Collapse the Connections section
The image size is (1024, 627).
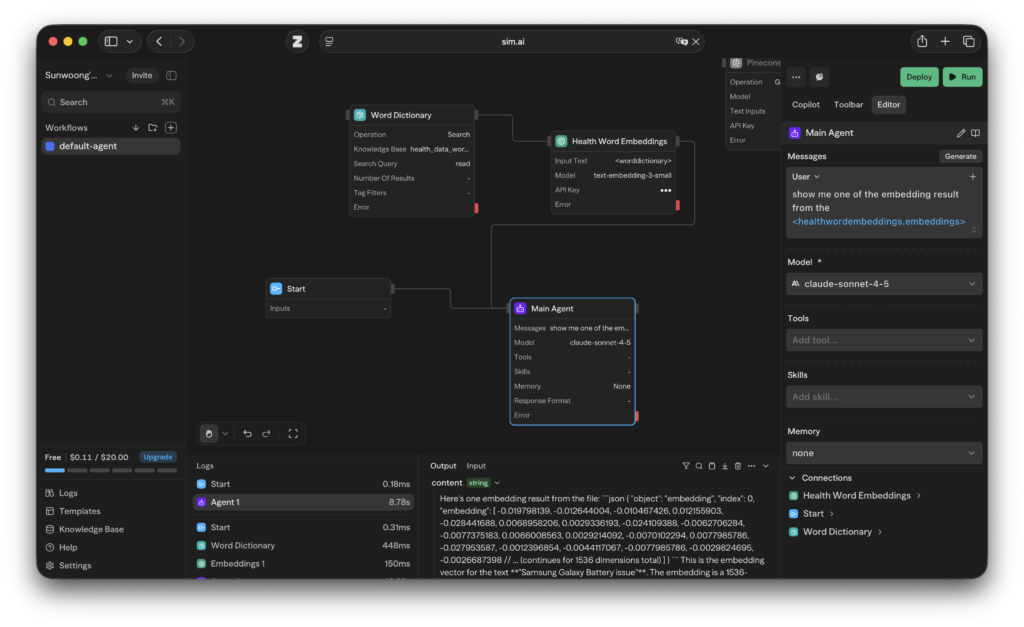[794, 478]
